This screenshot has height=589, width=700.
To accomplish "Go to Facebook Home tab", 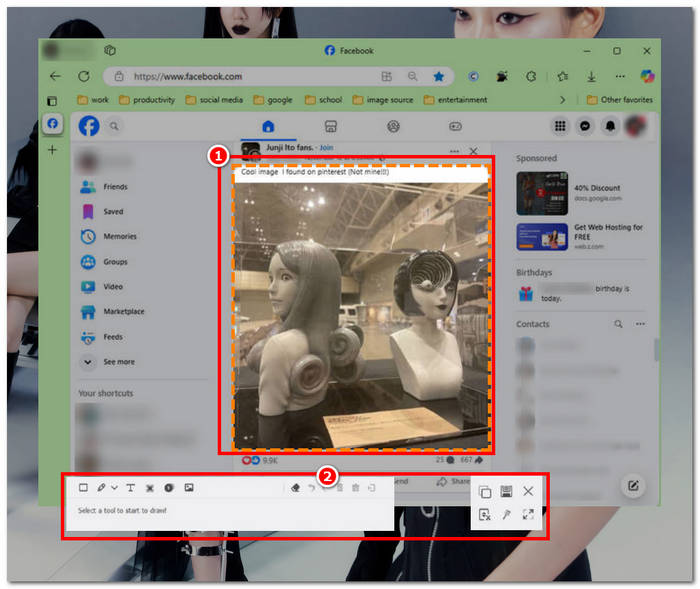I will pos(268,127).
